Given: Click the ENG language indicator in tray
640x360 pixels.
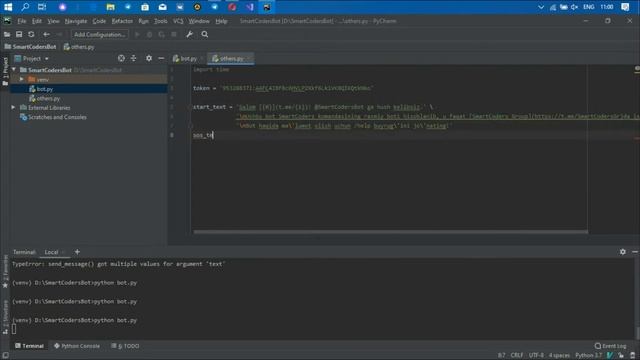Looking at the screenshot, I should [588, 7].
